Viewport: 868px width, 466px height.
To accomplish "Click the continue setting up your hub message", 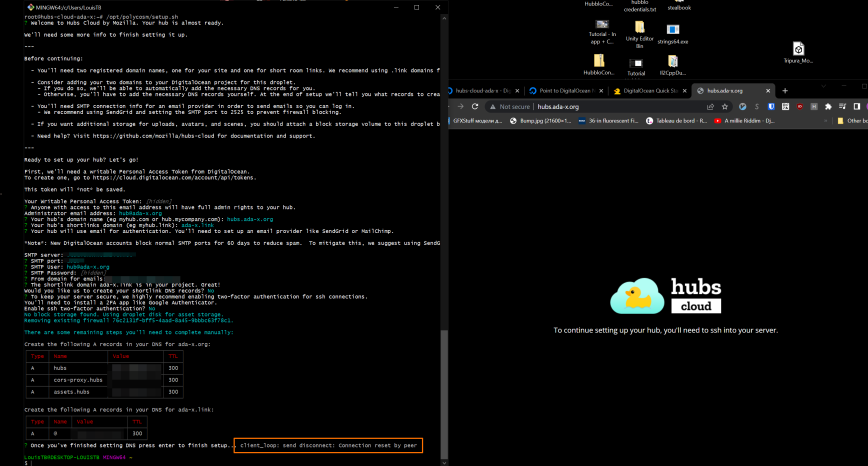I will [665, 330].
